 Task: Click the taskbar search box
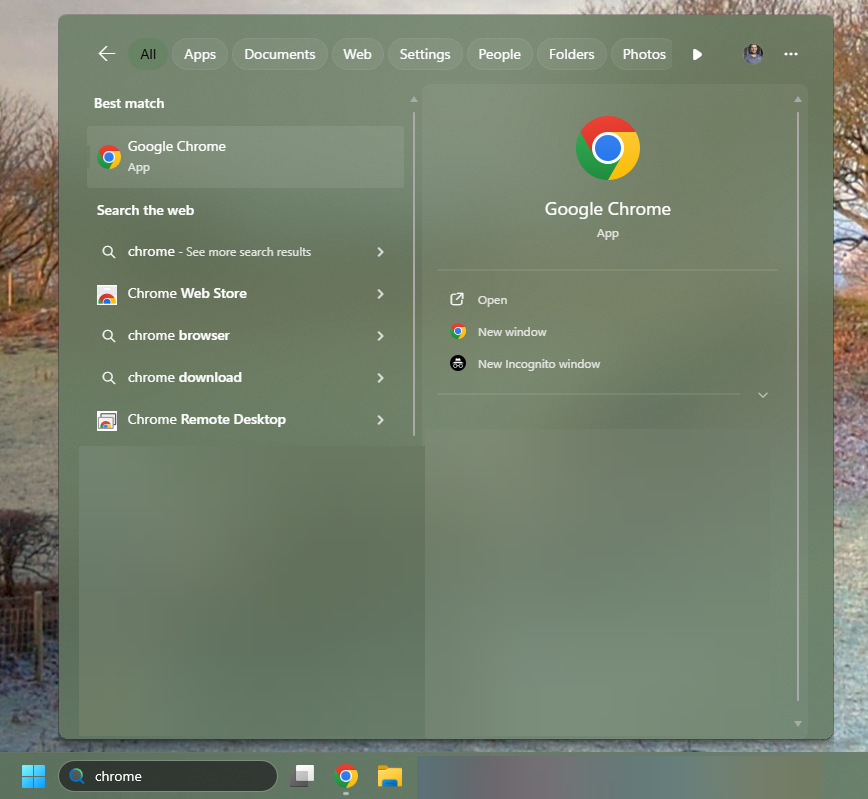(x=168, y=776)
